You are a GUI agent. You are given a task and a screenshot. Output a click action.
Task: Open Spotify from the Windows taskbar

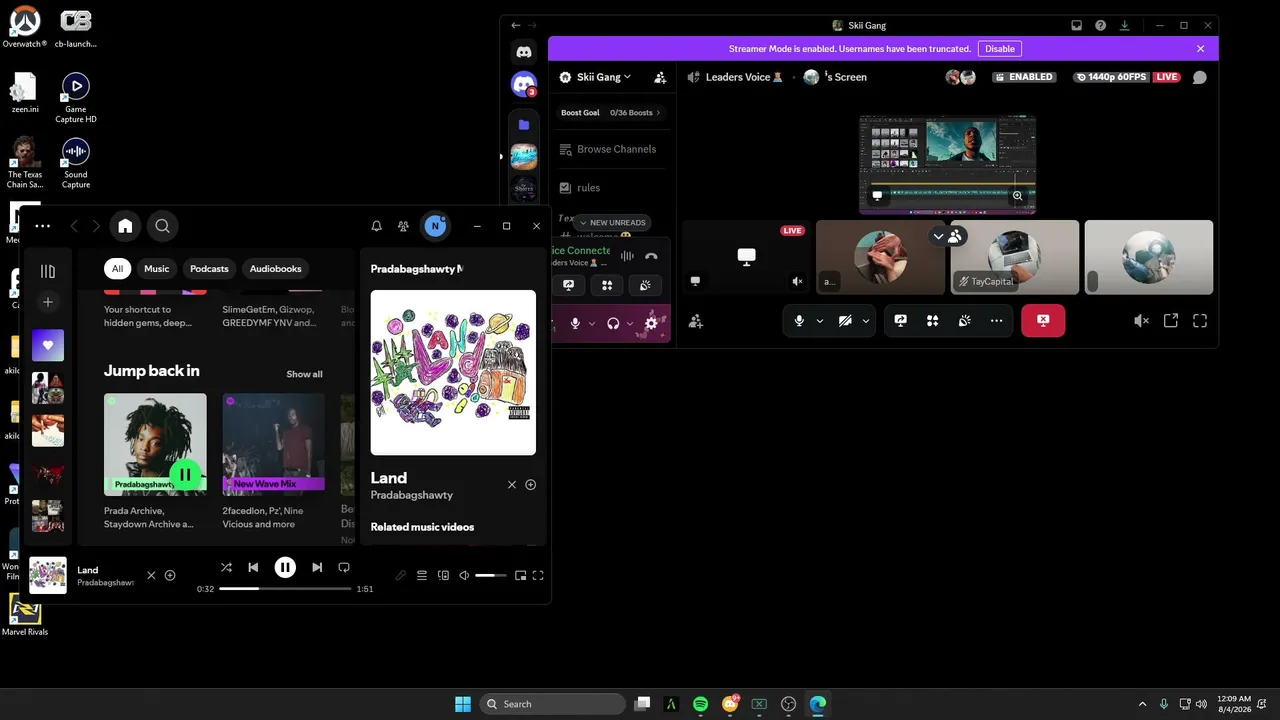[x=700, y=704]
